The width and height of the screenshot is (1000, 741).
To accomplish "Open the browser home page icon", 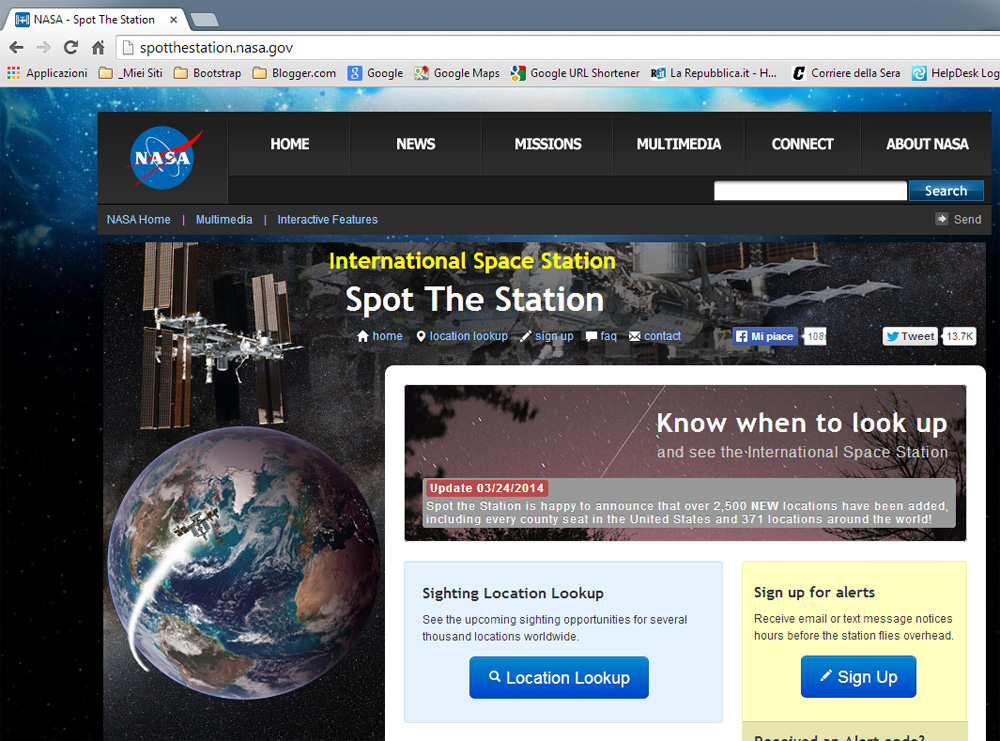I will tap(98, 47).
